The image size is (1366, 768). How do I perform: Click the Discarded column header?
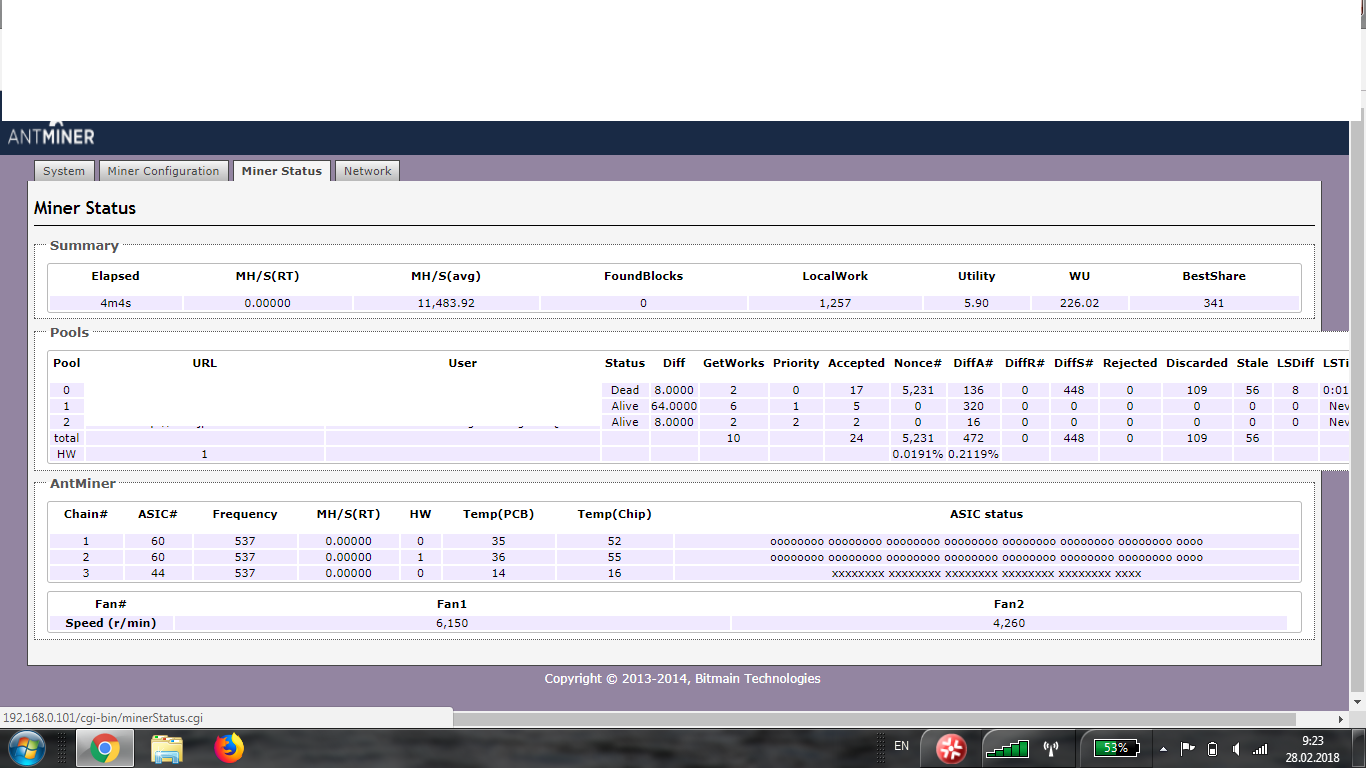tap(1196, 363)
